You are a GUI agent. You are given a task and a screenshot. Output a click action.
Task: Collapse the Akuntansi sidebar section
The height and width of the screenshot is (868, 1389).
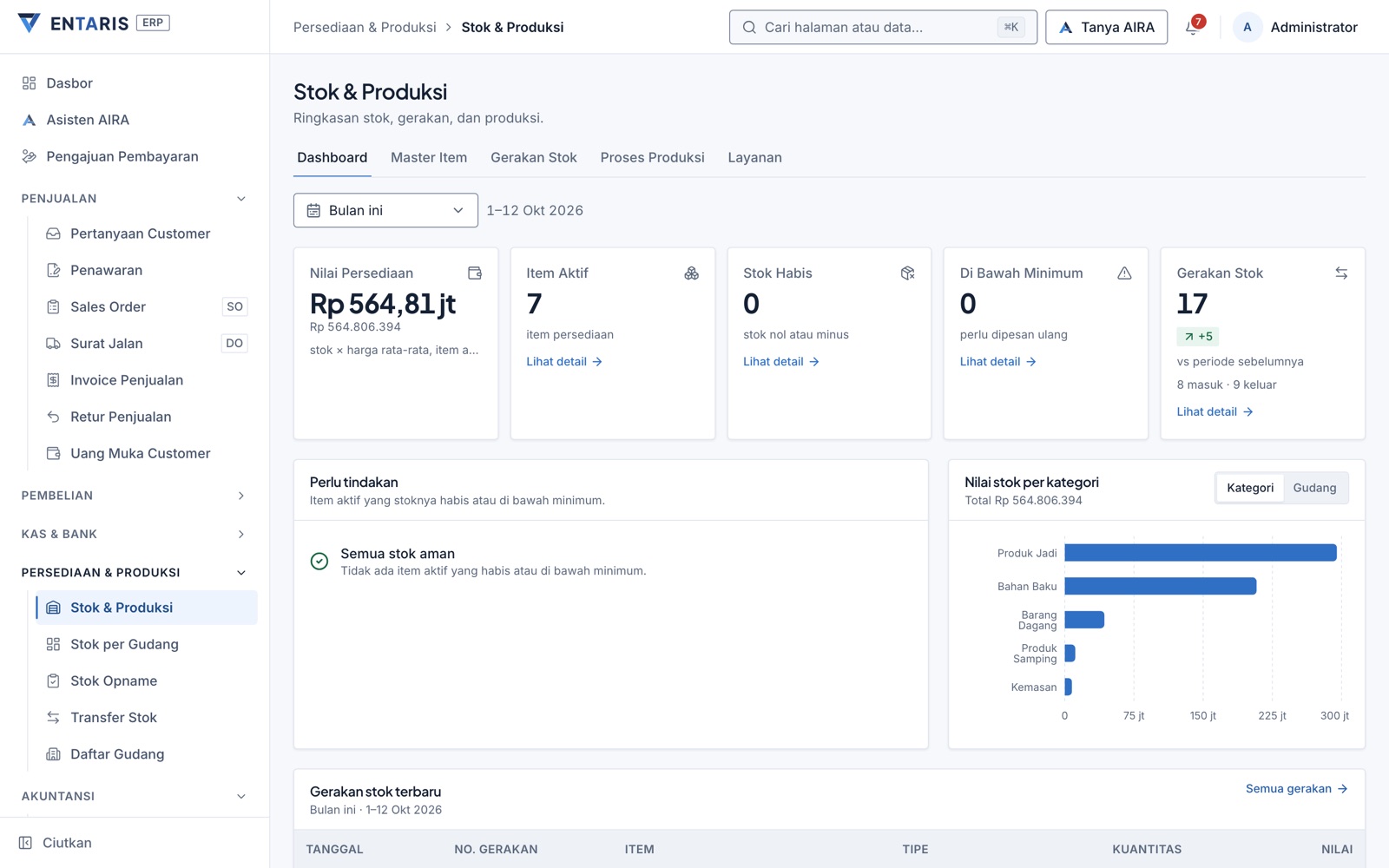134,796
